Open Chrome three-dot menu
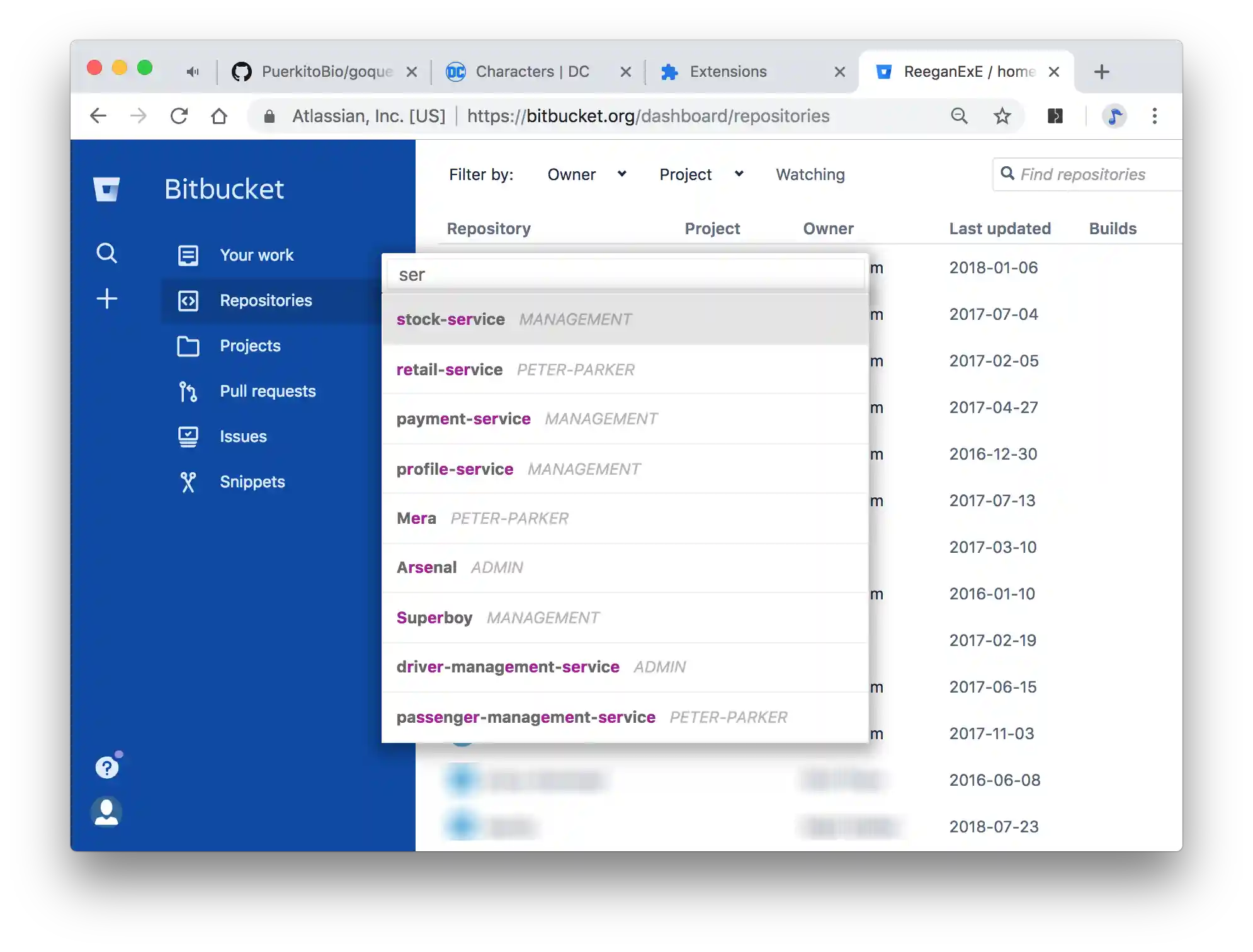This screenshot has height=952, width=1253. [x=1154, y=116]
